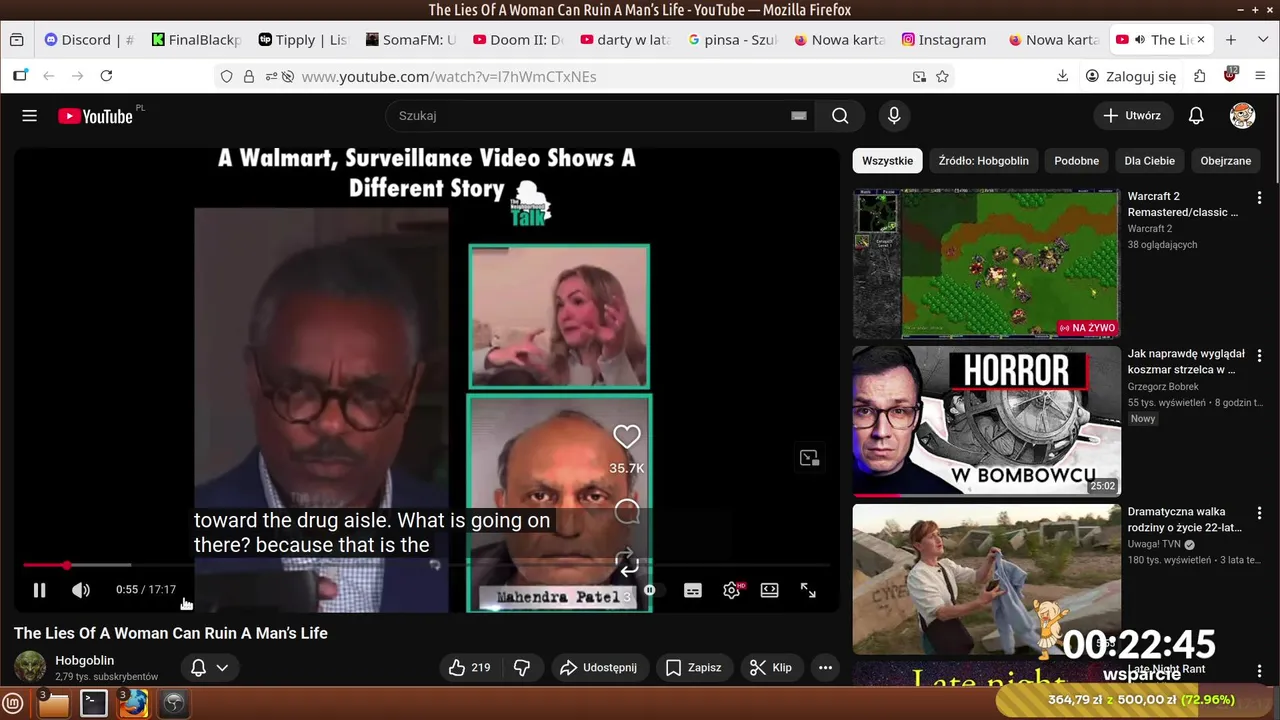Screen dimensions: 1280x720
Task: Click the Utwórz create button
Action: point(1133,116)
